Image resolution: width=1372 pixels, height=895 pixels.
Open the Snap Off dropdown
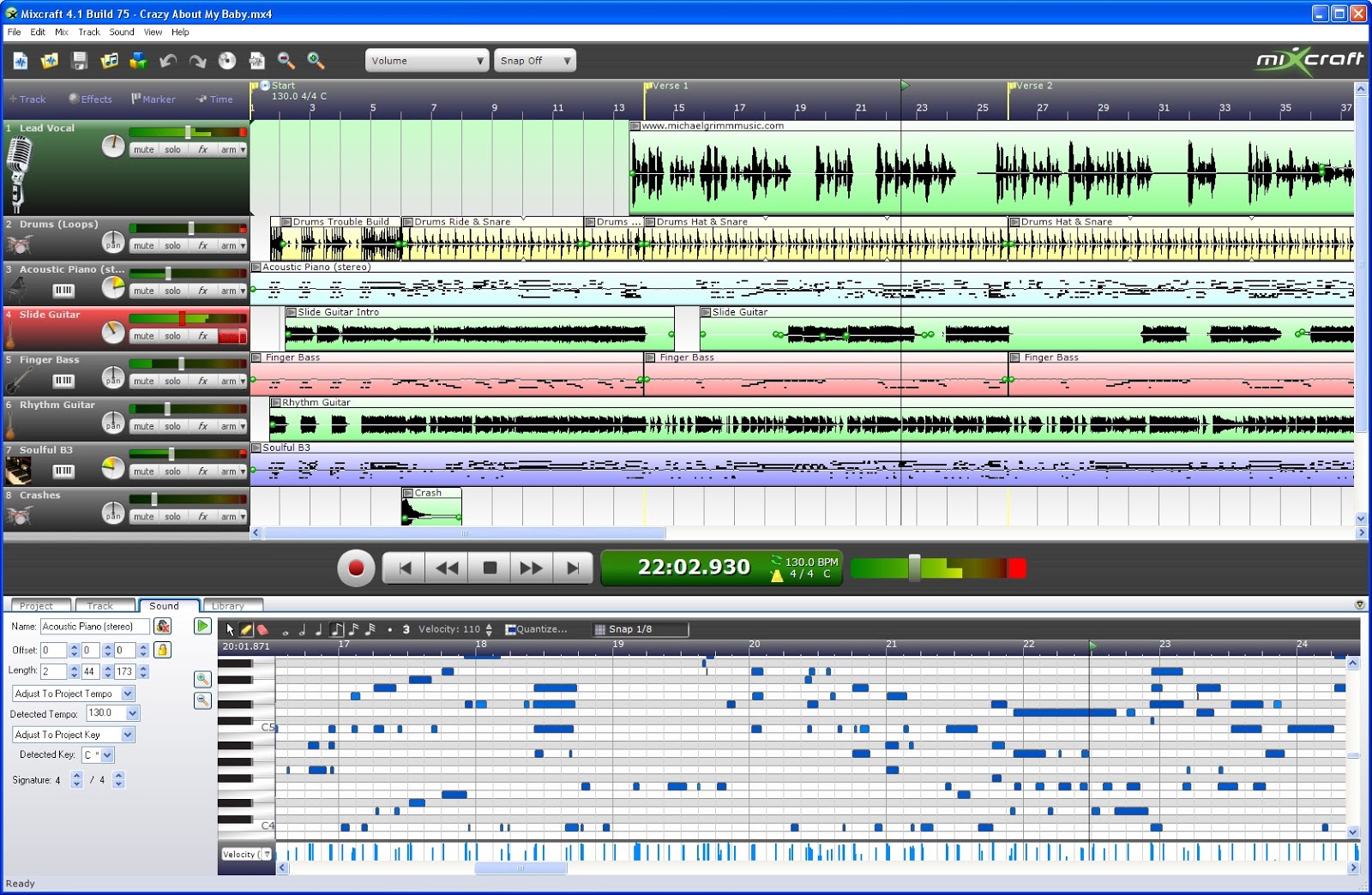534,60
